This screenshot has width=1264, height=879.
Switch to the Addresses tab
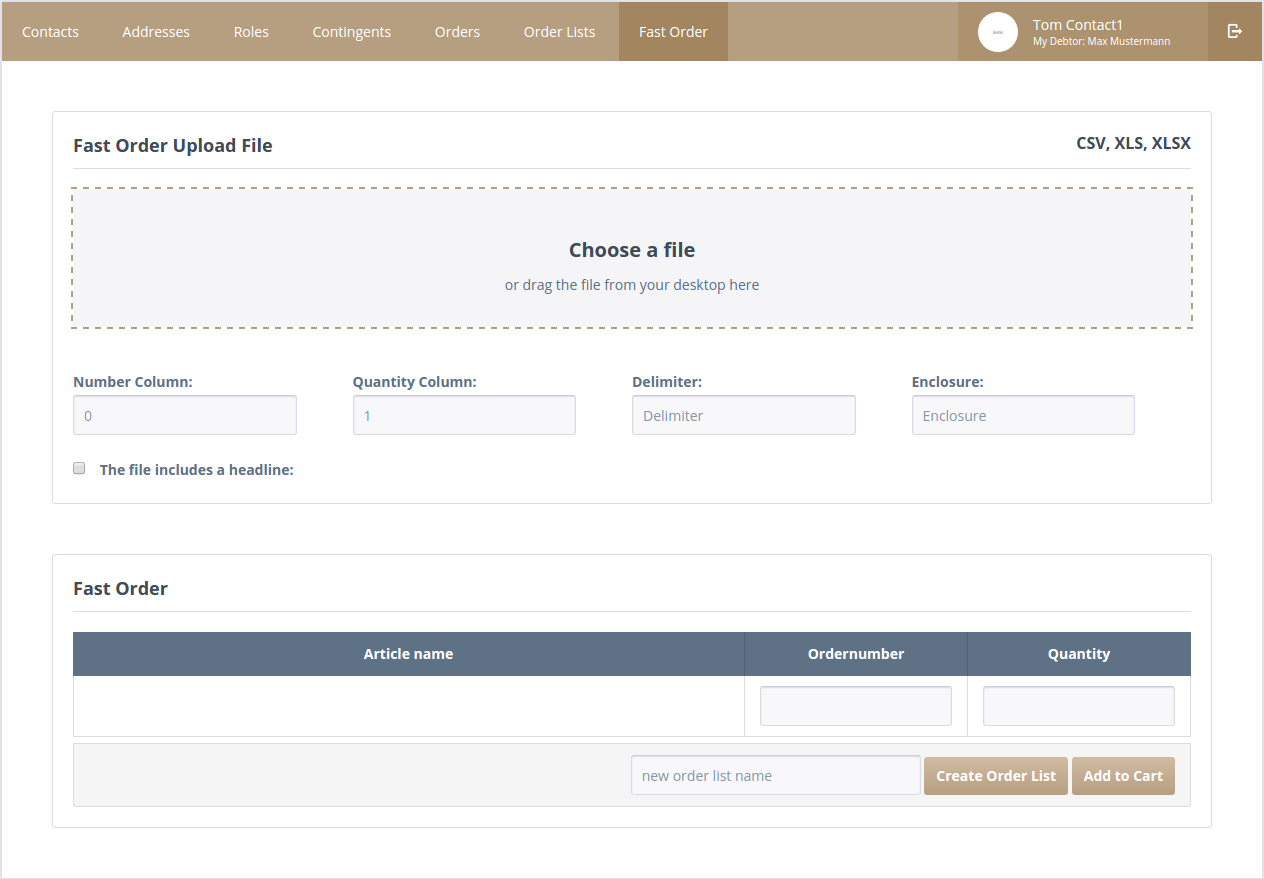pyautogui.click(x=156, y=32)
